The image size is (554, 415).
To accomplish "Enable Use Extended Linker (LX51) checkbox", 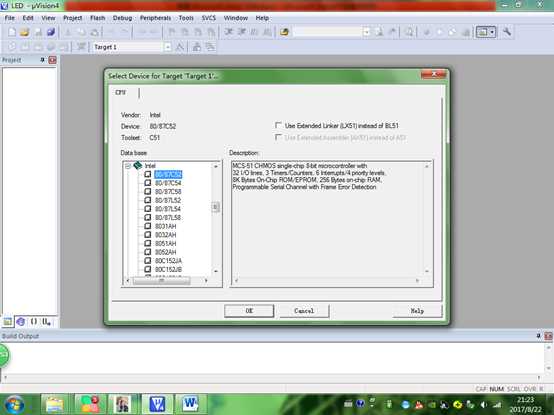I will [278, 125].
